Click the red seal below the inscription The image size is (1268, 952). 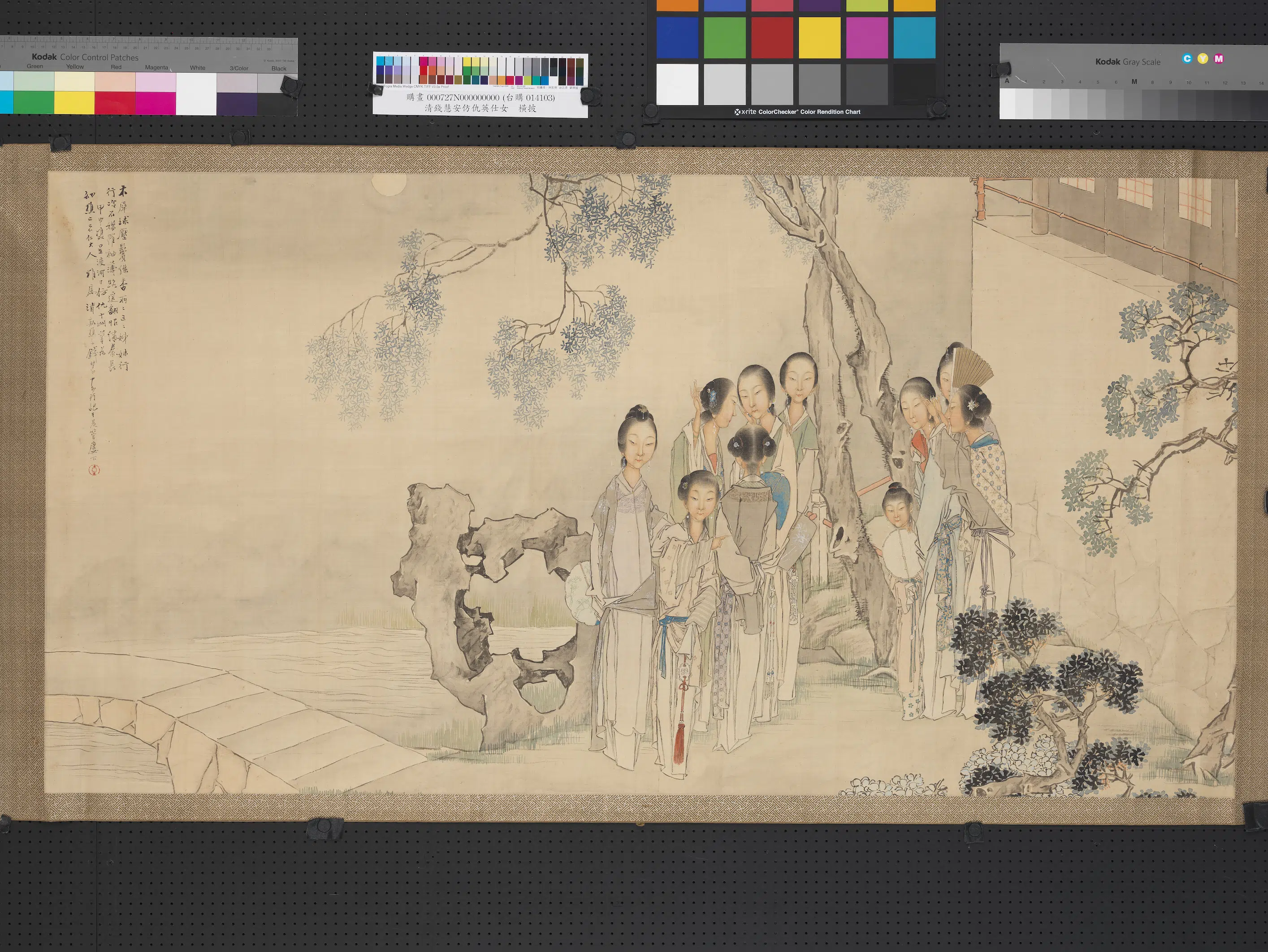coord(95,470)
